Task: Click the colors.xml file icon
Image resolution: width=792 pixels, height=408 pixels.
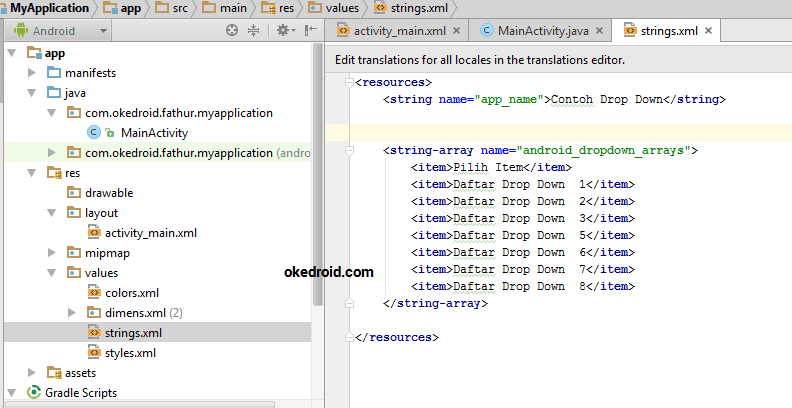Action: click(94, 292)
